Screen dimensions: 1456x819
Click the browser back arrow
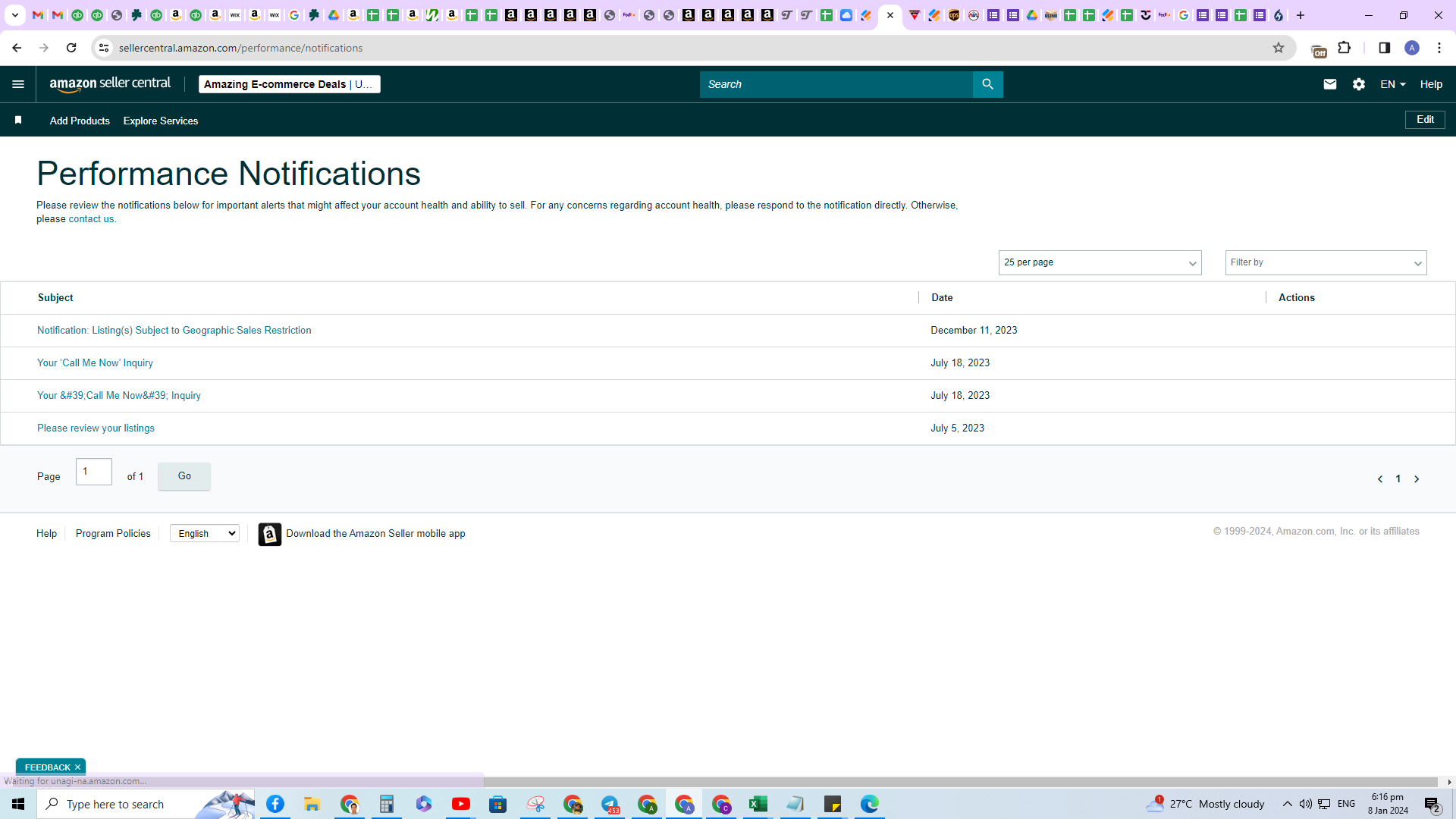click(x=17, y=48)
